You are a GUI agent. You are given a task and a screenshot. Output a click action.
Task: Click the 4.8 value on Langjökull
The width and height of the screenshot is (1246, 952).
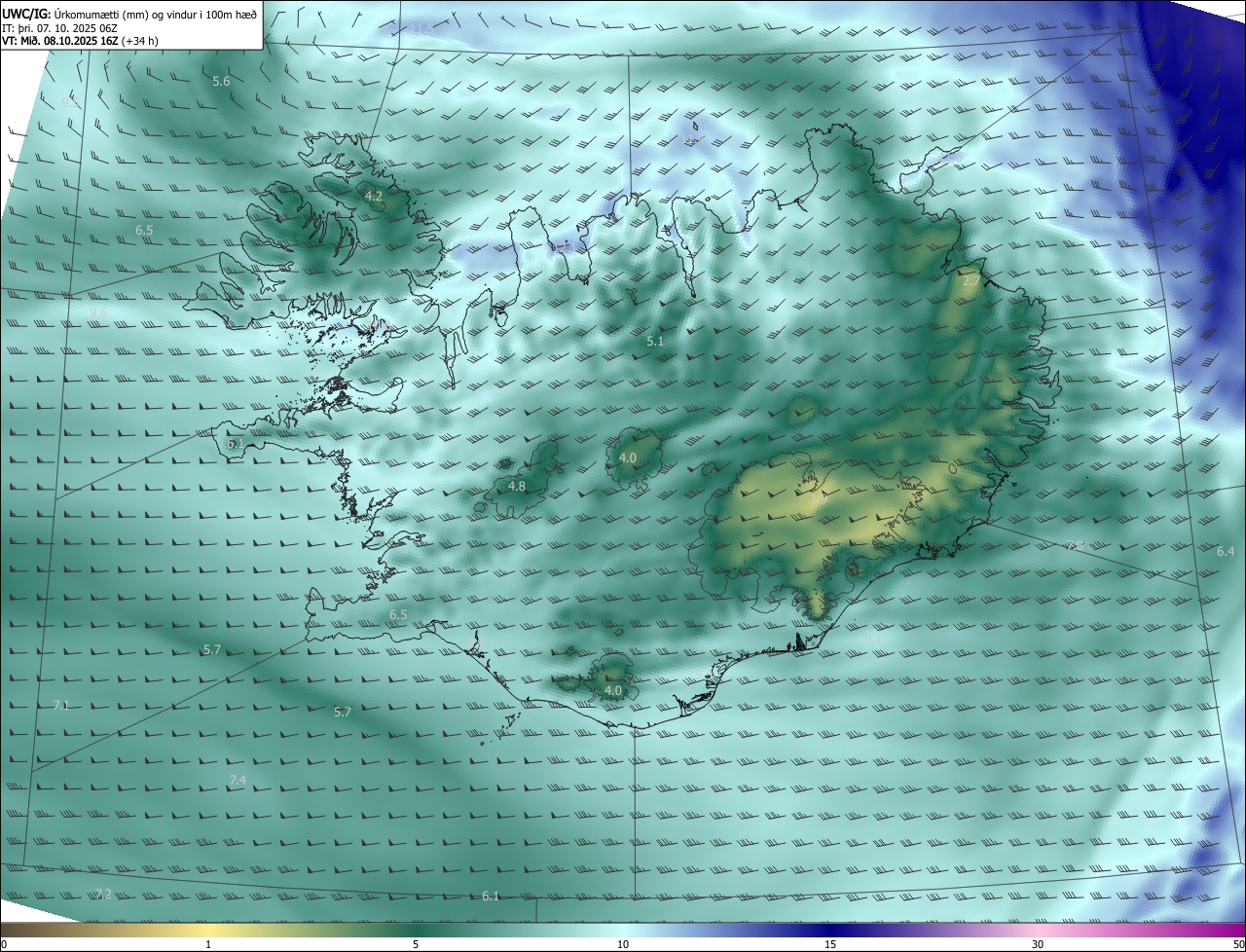517,487
